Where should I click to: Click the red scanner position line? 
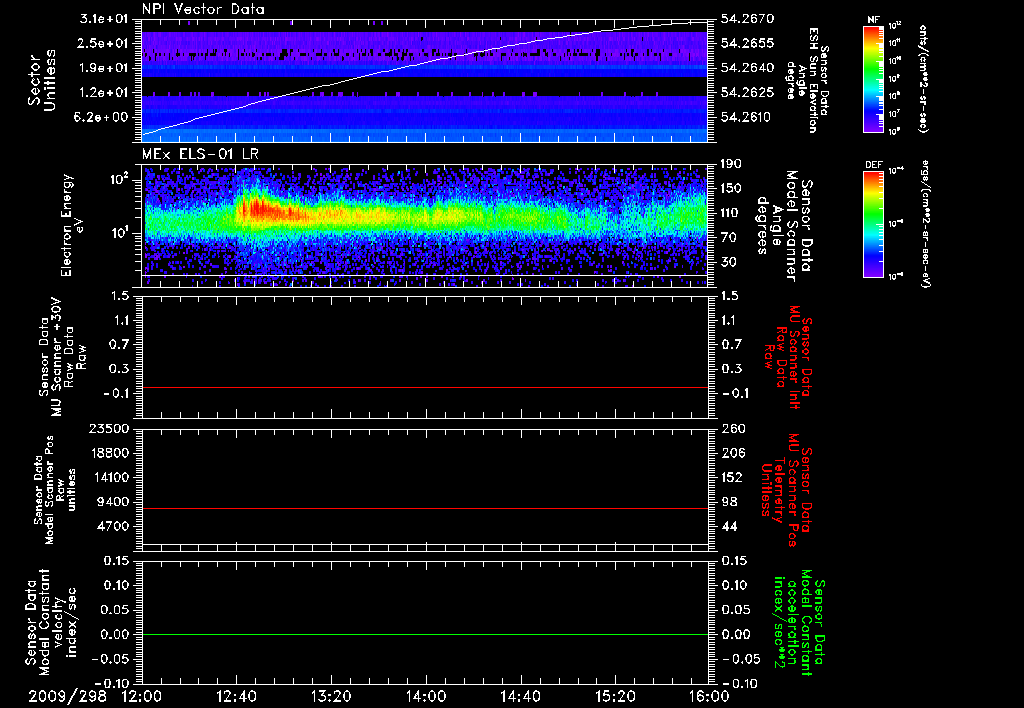click(425, 508)
